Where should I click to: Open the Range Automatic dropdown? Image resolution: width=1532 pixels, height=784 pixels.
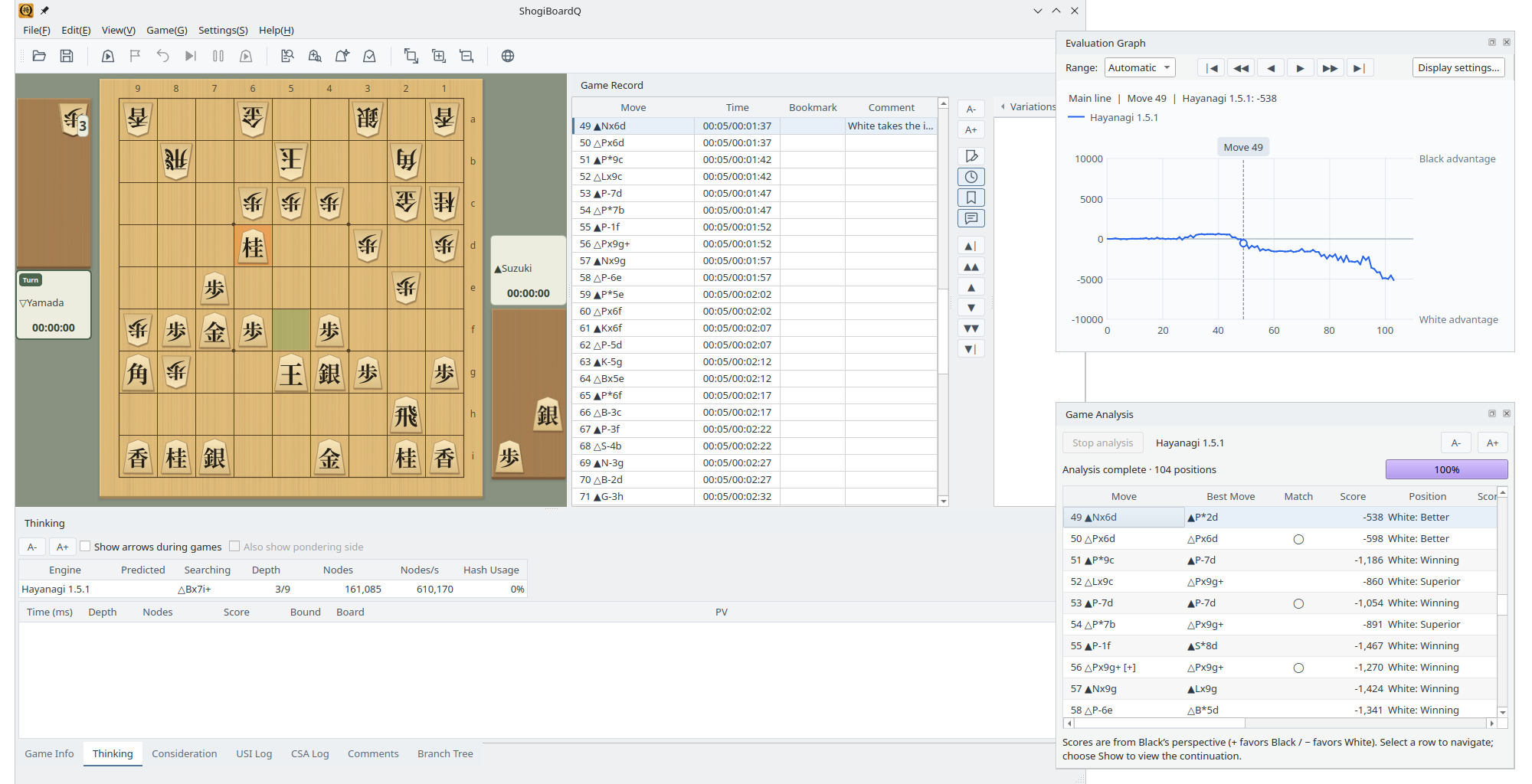[x=1140, y=67]
